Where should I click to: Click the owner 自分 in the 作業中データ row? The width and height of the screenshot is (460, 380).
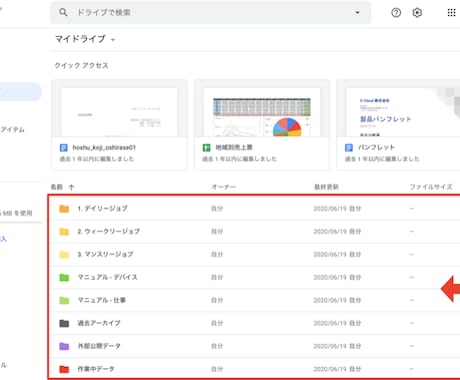click(x=217, y=369)
